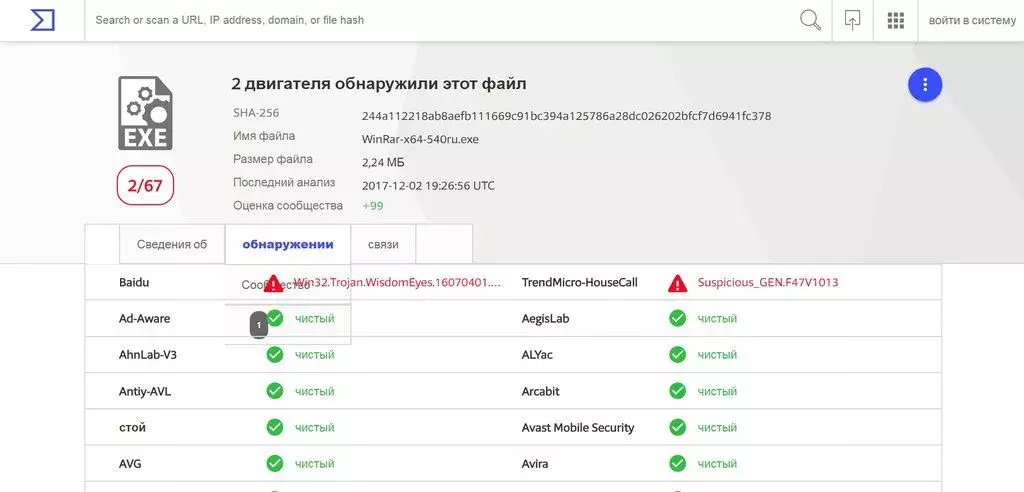Image resolution: width=1024 pixels, height=492 pixels.
Task: Click the magnifying glass search icon
Action: click(x=810, y=20)
